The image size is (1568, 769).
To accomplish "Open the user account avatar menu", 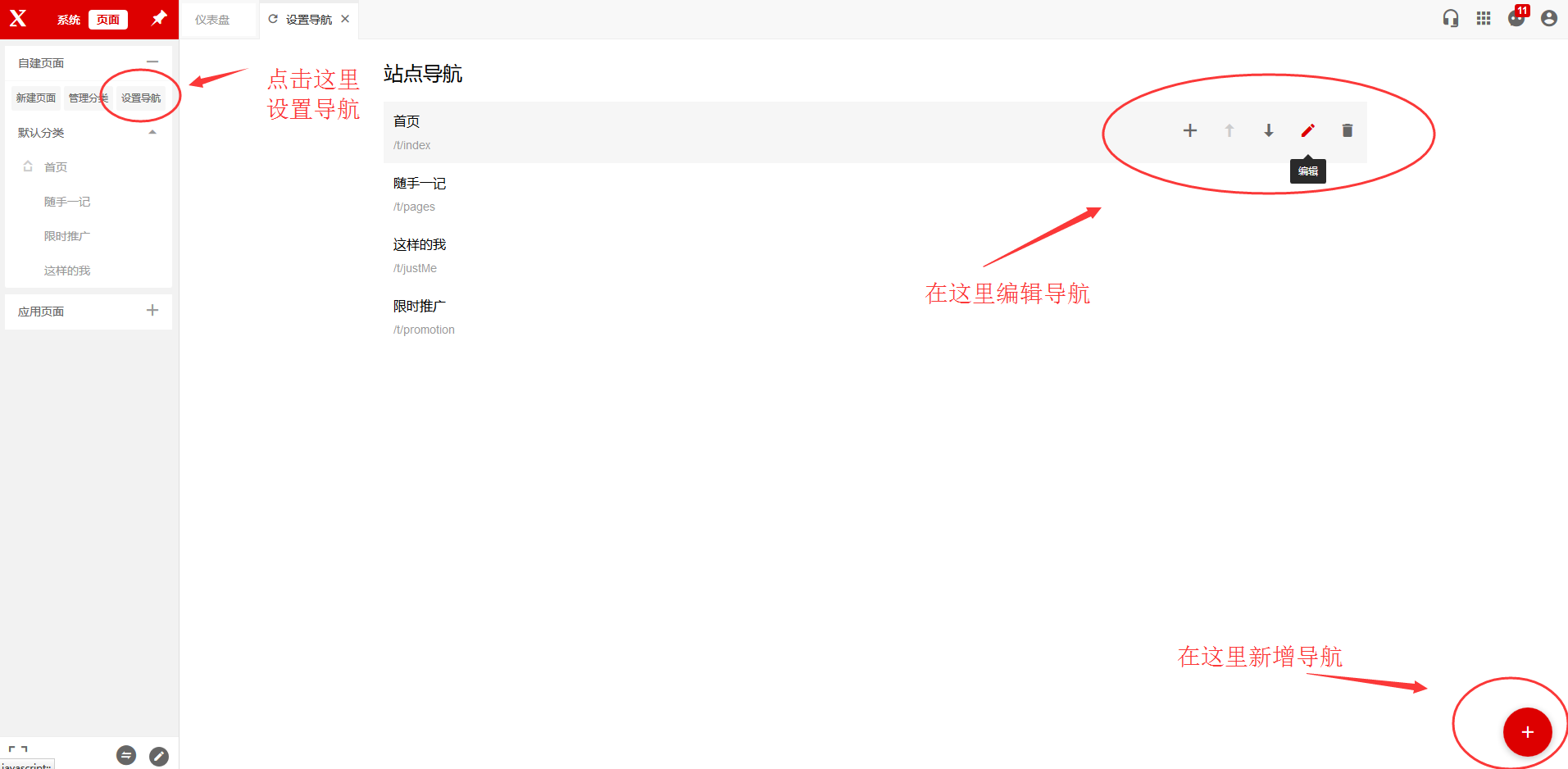I will 1548,19.
